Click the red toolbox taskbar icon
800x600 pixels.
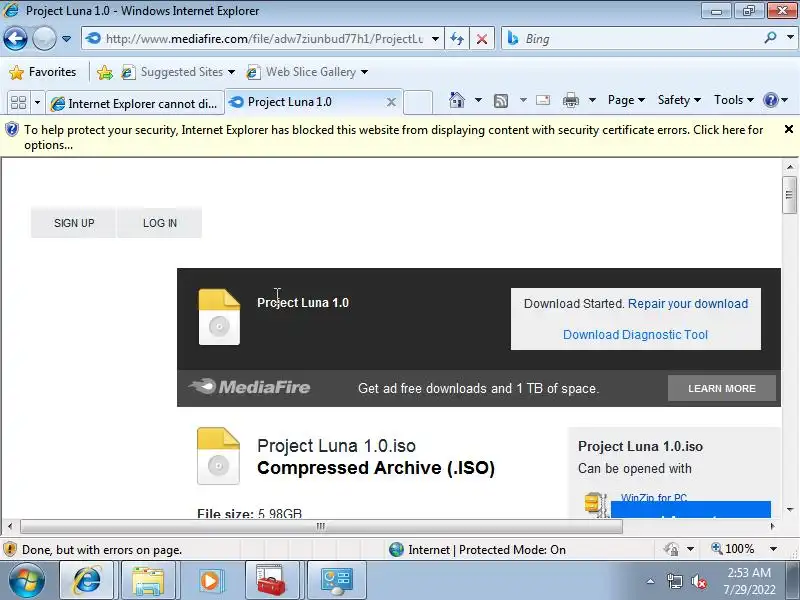(271, 581)
